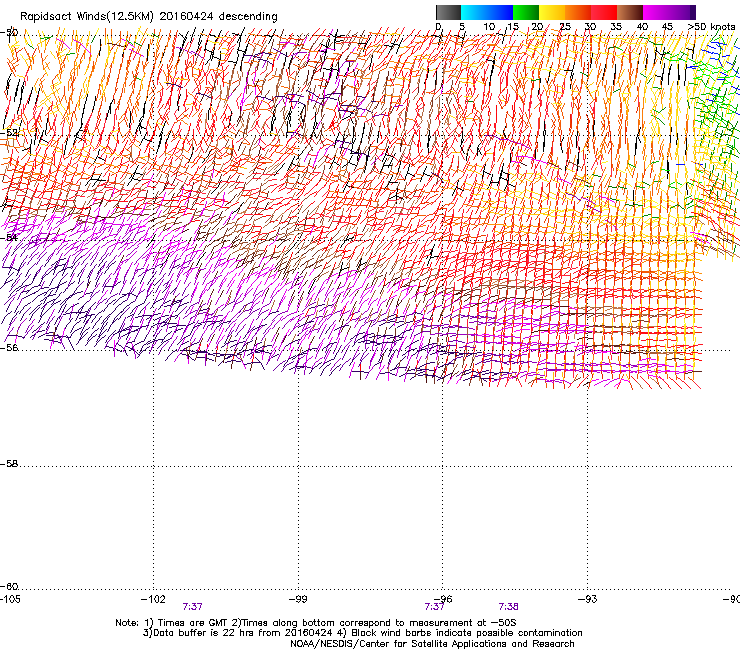Select the -56 latitude axis label

tap(9, 348)
